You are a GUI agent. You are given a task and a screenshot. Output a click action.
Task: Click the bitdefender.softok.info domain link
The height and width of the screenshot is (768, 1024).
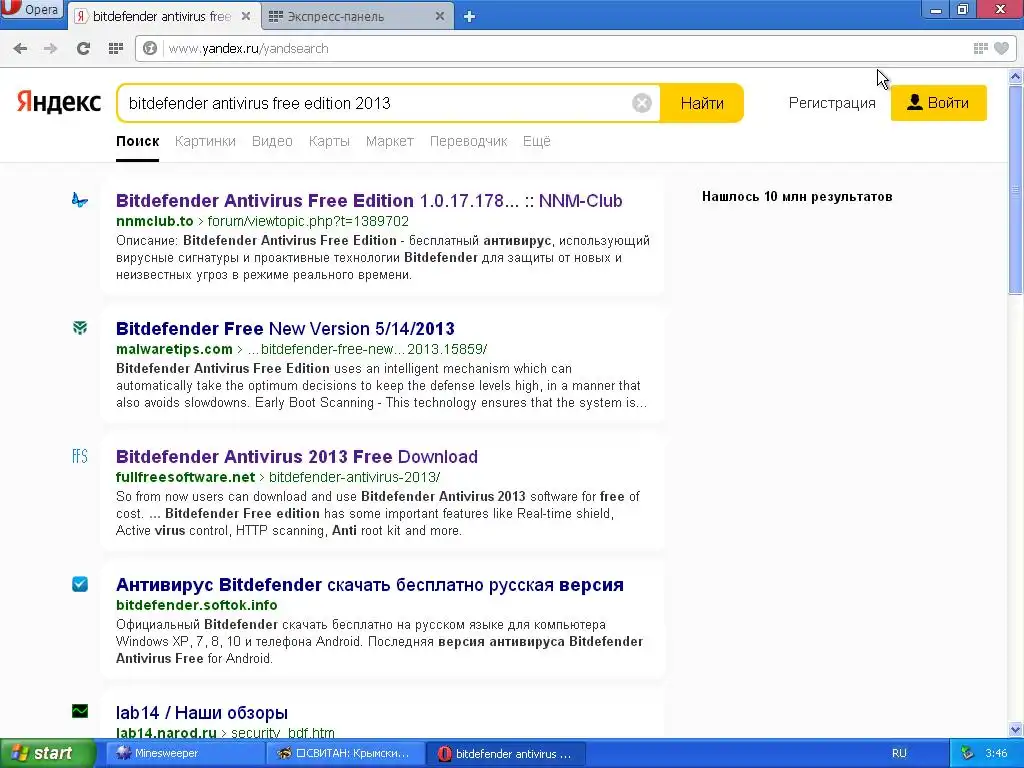[x=197, y=605]
